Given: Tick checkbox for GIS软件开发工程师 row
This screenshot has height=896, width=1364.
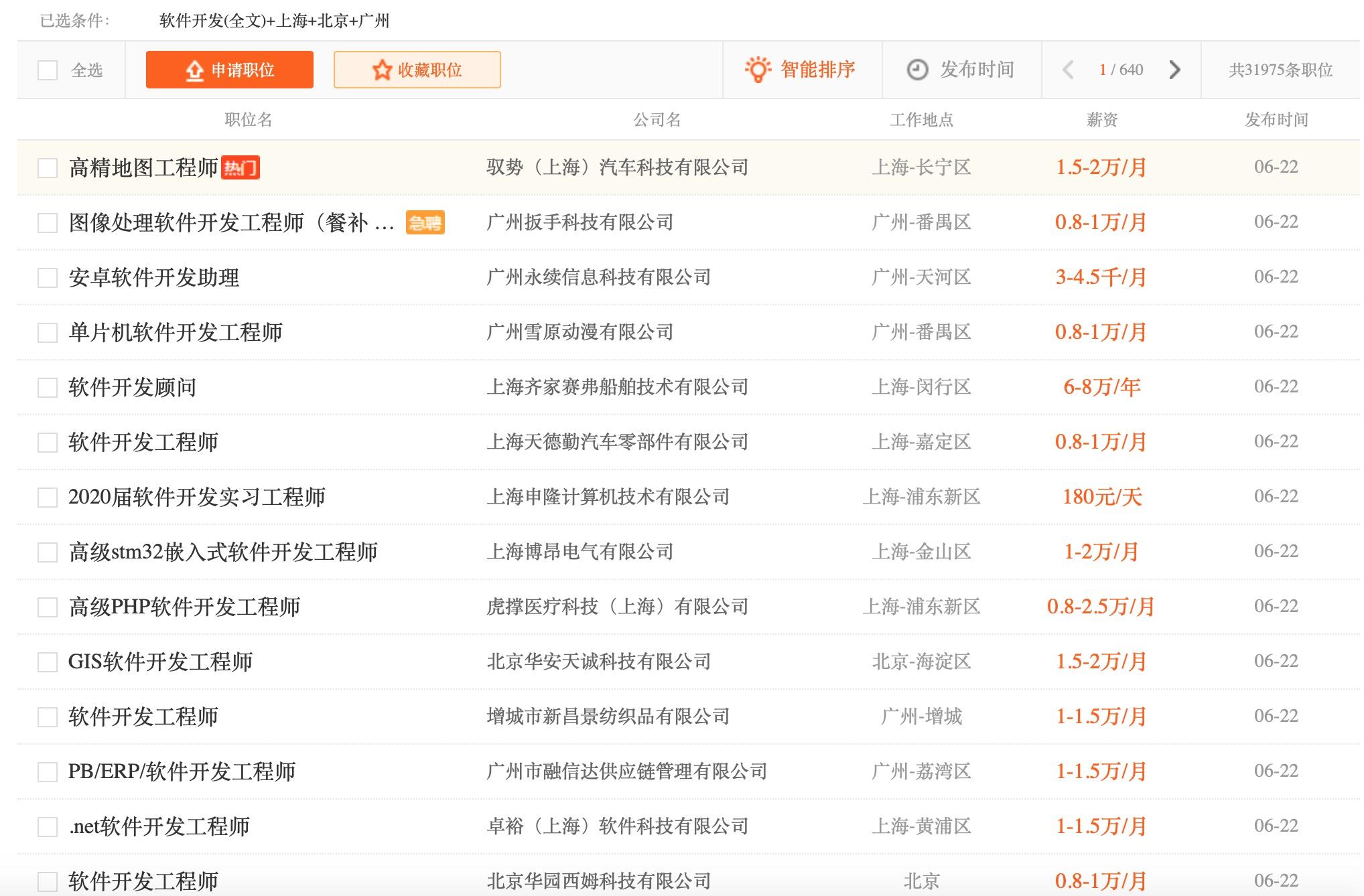Looking at the screenshot, I should [x=47, y=662].
